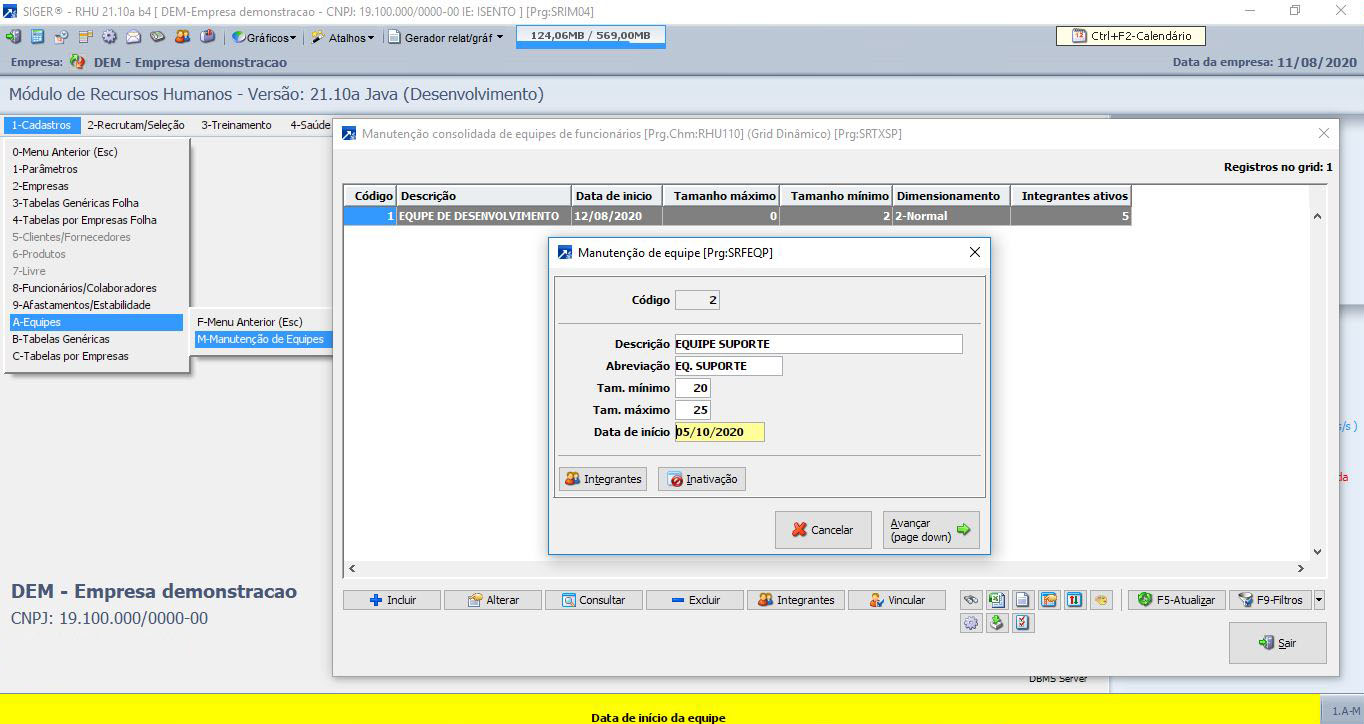Viewport: 1364px width, 724px height.
Task: Click the two-people users icon in the top toolbar
Action: point(182,37)
